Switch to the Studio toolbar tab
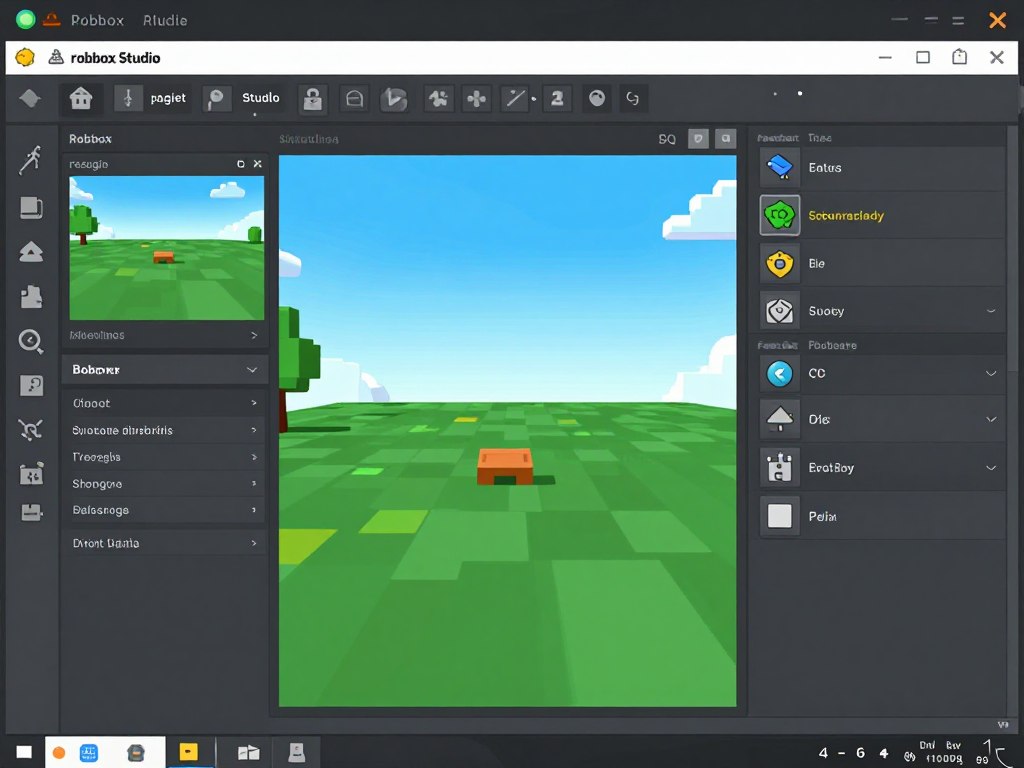Image resolution: width=1024 pixels, height=768 pixels. [261, 97]
